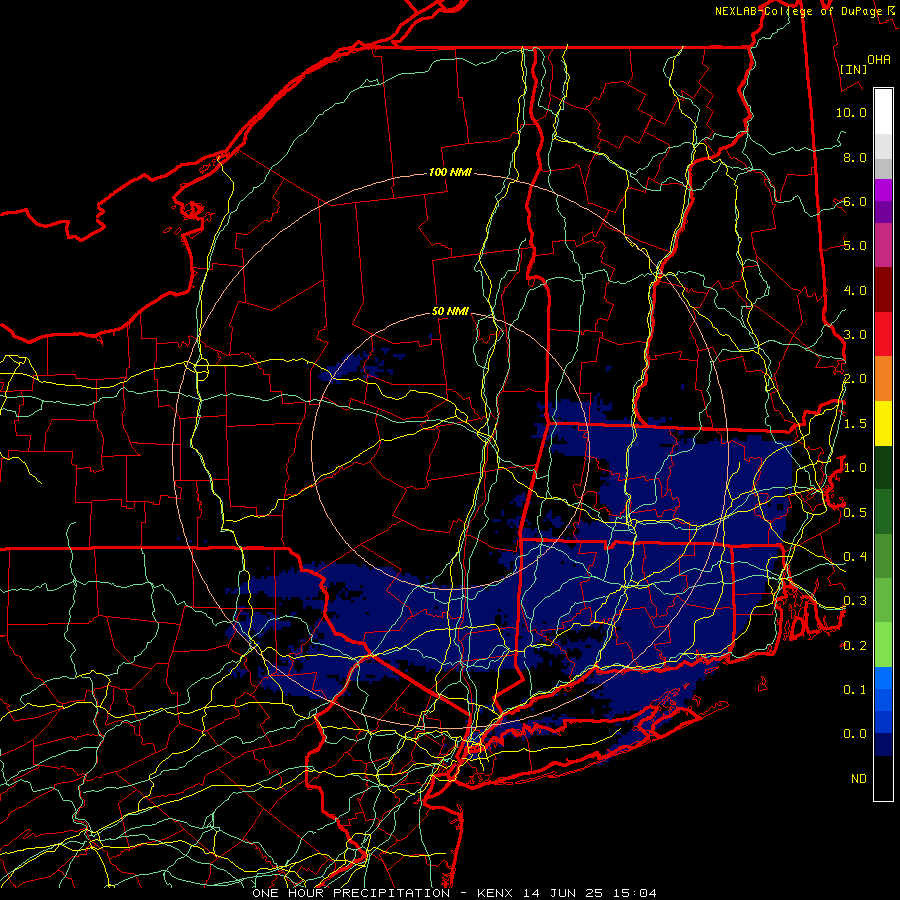Click the 3.0 legend value
This screenshot has width=900, height=900.
(855, 335)
